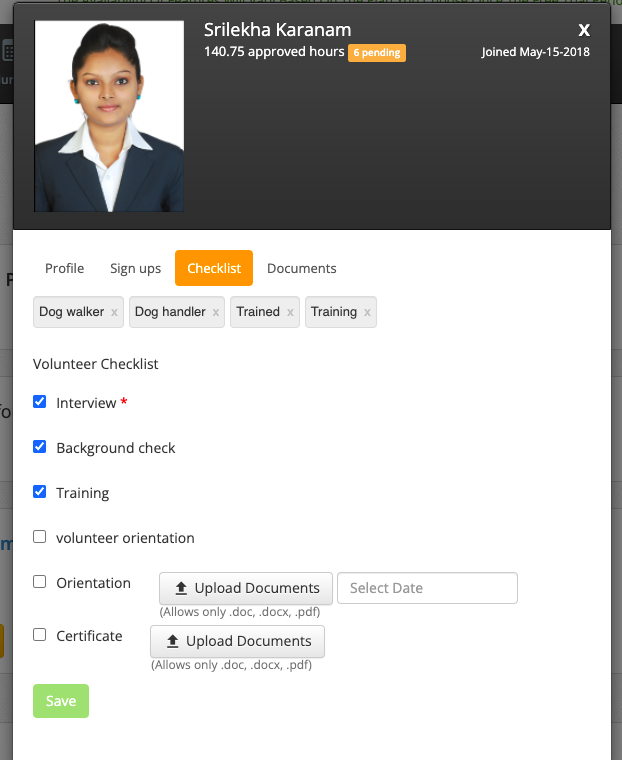Remove the Dog handler tag
Viewport: 622px width, 760px height.
tap(216, 313)
